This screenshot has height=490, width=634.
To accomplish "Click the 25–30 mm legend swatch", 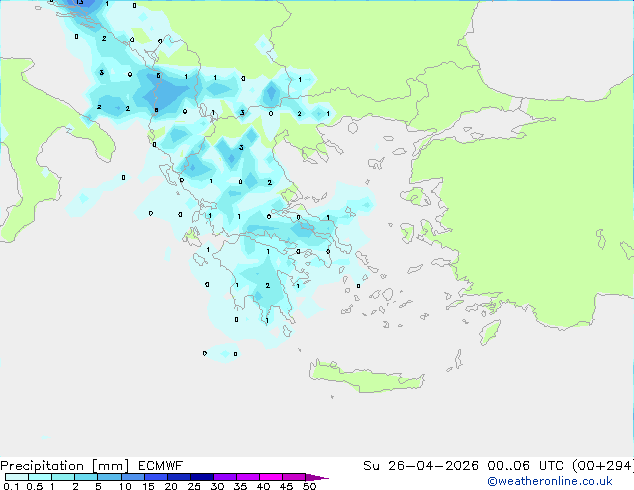I will coord(202,477).
